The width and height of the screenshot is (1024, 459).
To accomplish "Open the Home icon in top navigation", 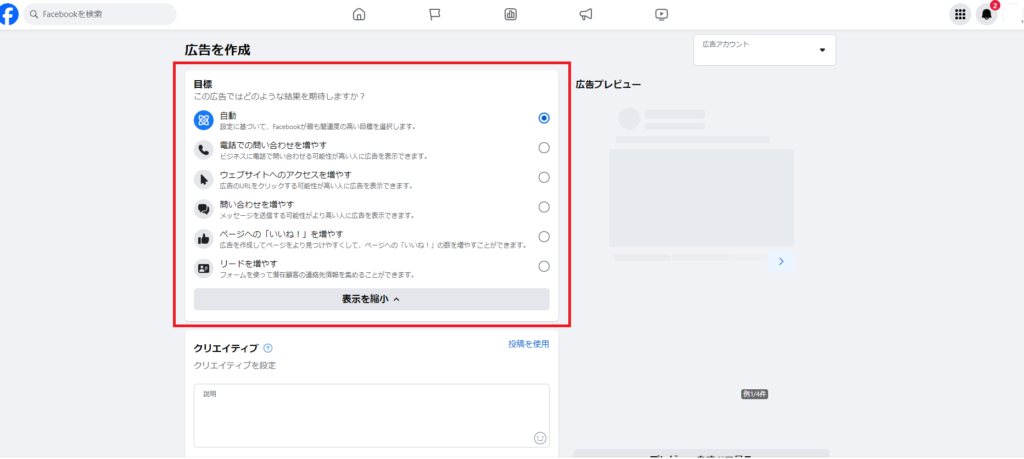I will tap(359, 14).
